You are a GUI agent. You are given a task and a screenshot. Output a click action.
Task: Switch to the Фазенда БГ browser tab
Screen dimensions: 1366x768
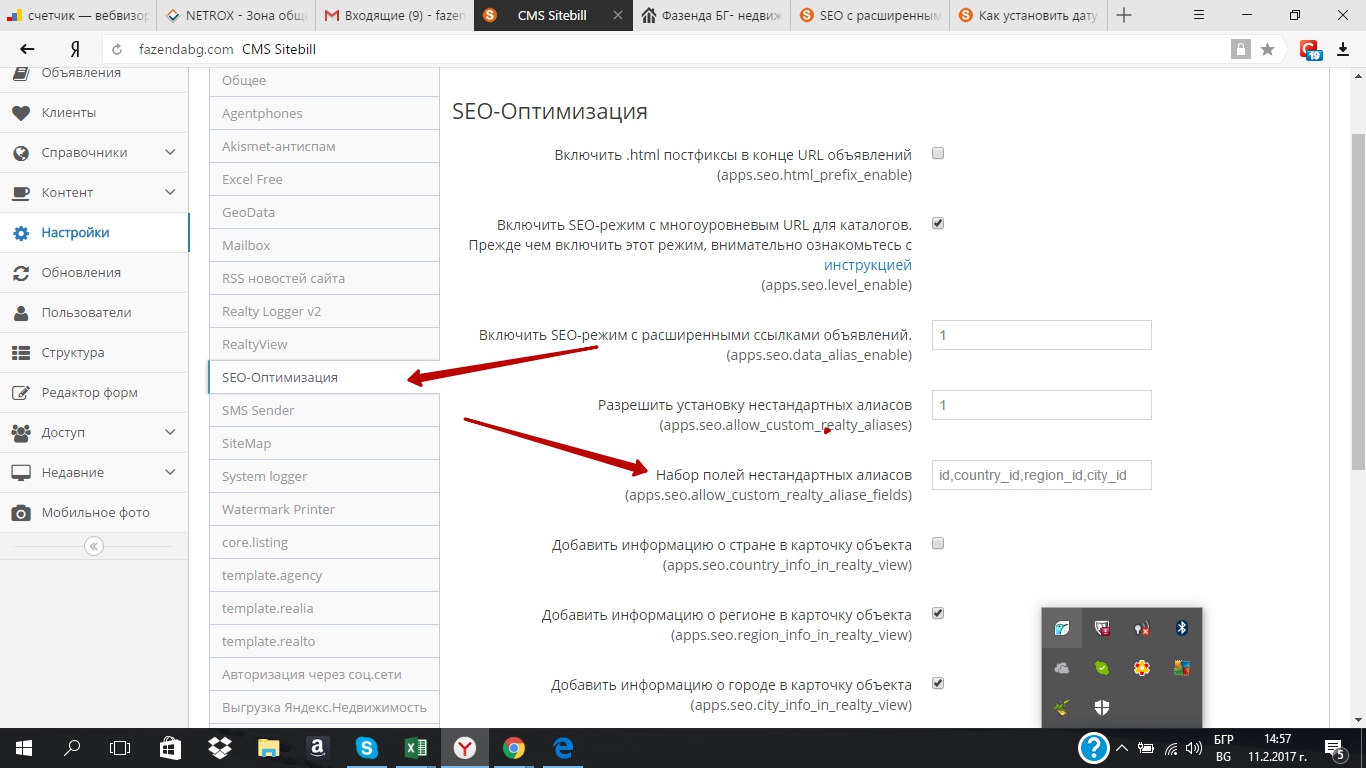pyautogui.click(x=712, y=15)
